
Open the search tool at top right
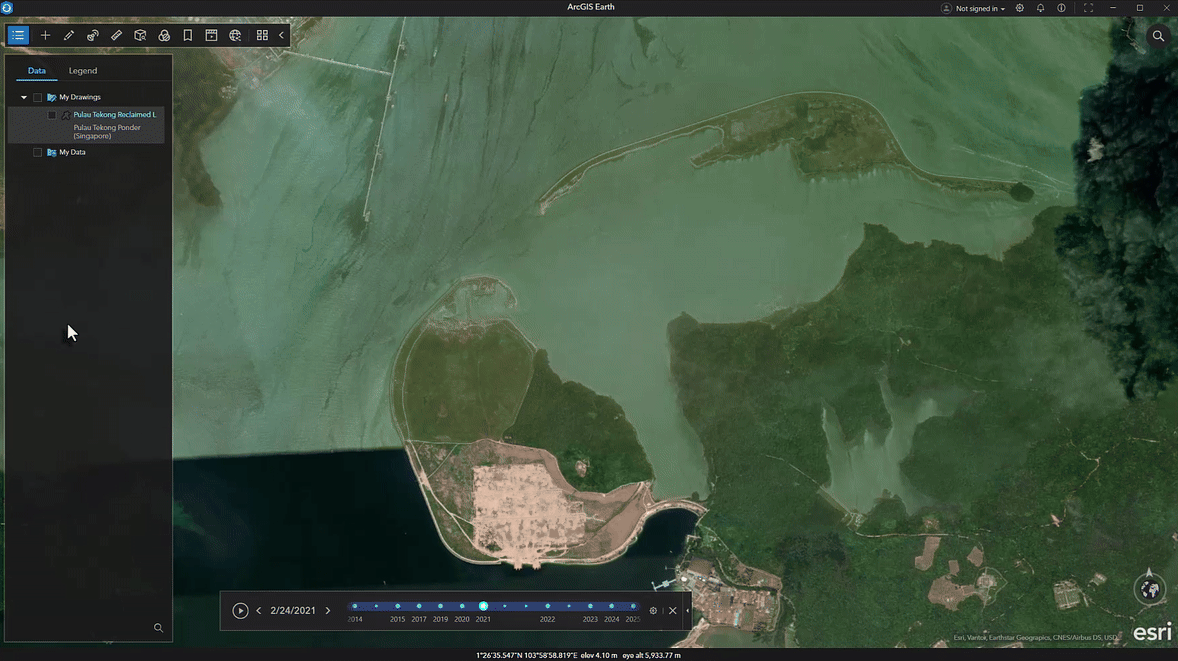tap(1158, 35)
